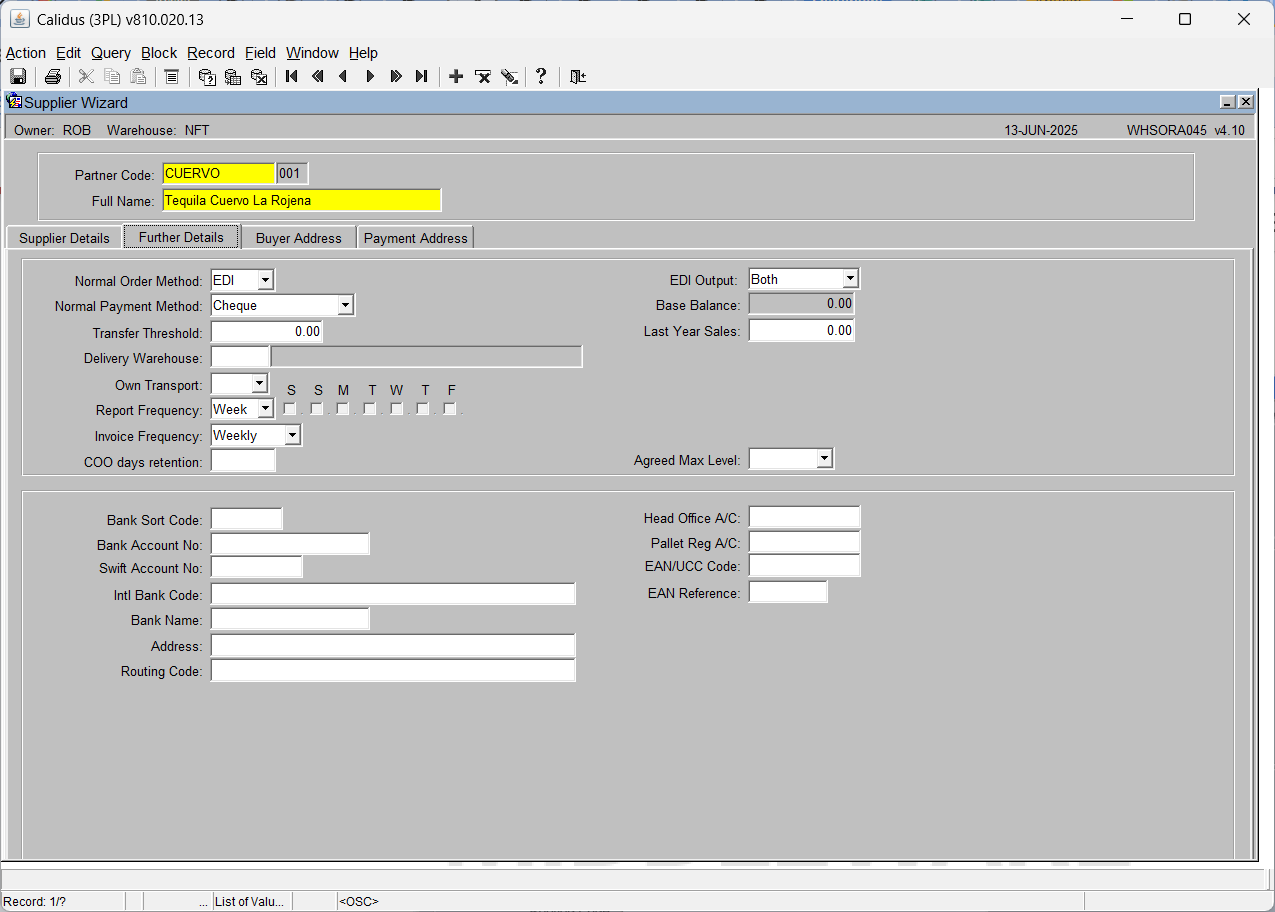Image resolution: width=1275 pixels, height=912 pixels.
Task: Click the Insert Record plus icon
Action: coord(456,77)
